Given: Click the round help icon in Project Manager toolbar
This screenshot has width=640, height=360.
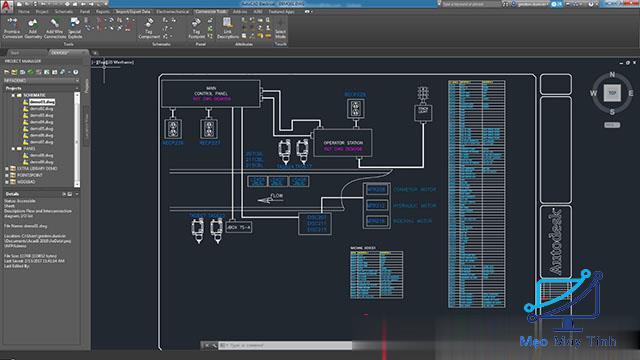Looking at the screenshot, I should pyautogui.click(x=76, y=72).
